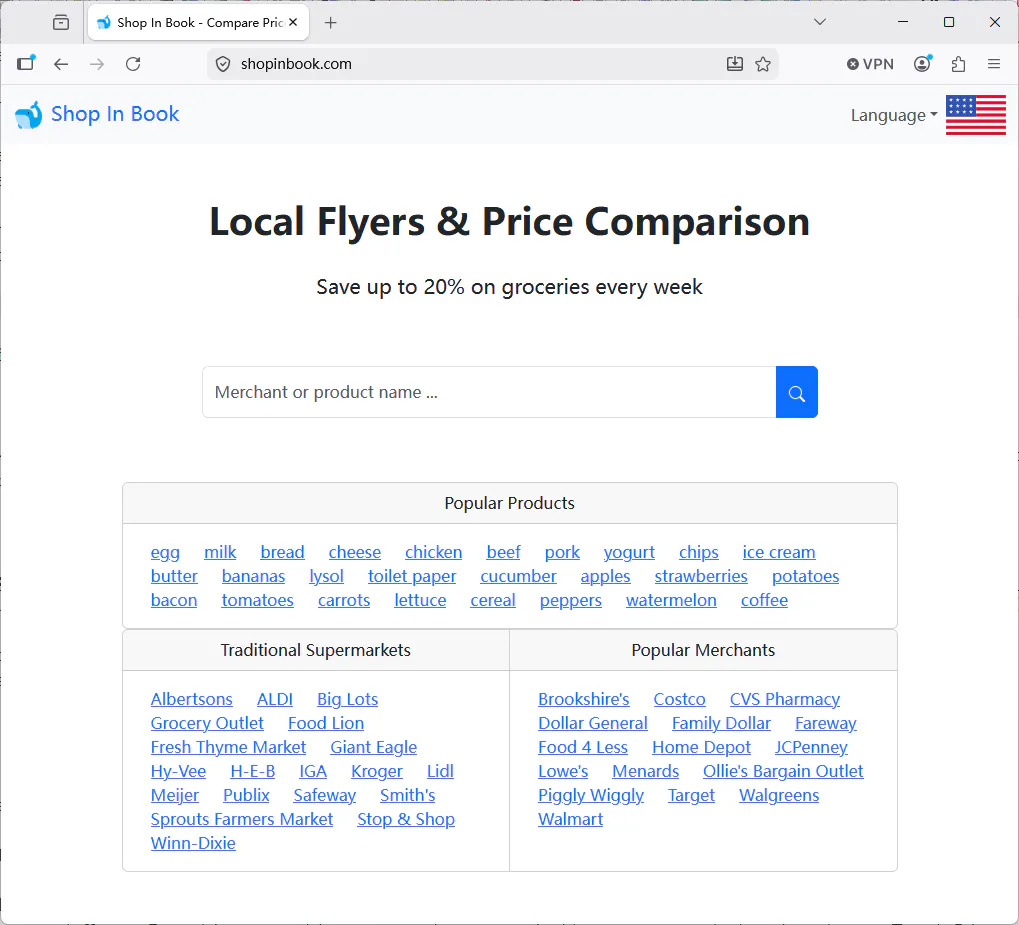Open the watermelon product link

(671, 600)
